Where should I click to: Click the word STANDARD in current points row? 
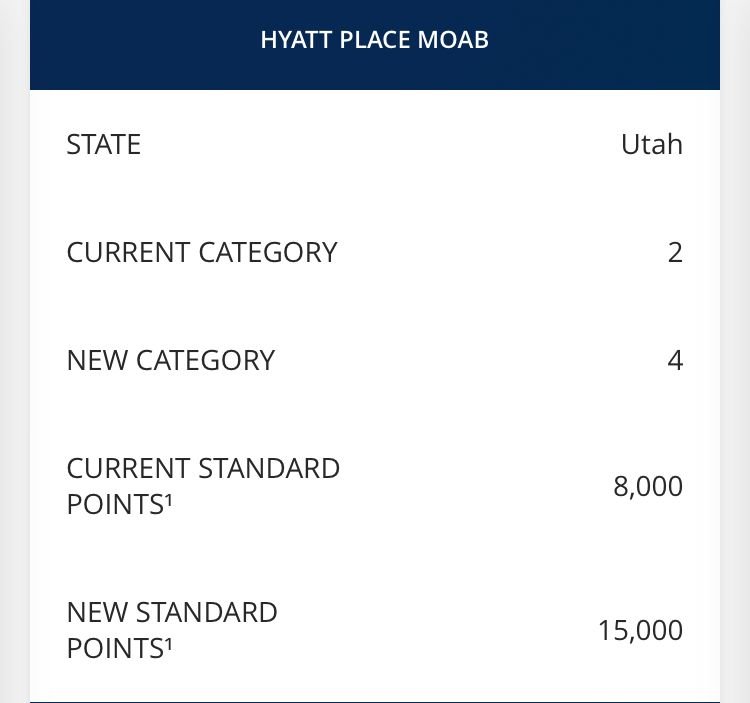269,468
